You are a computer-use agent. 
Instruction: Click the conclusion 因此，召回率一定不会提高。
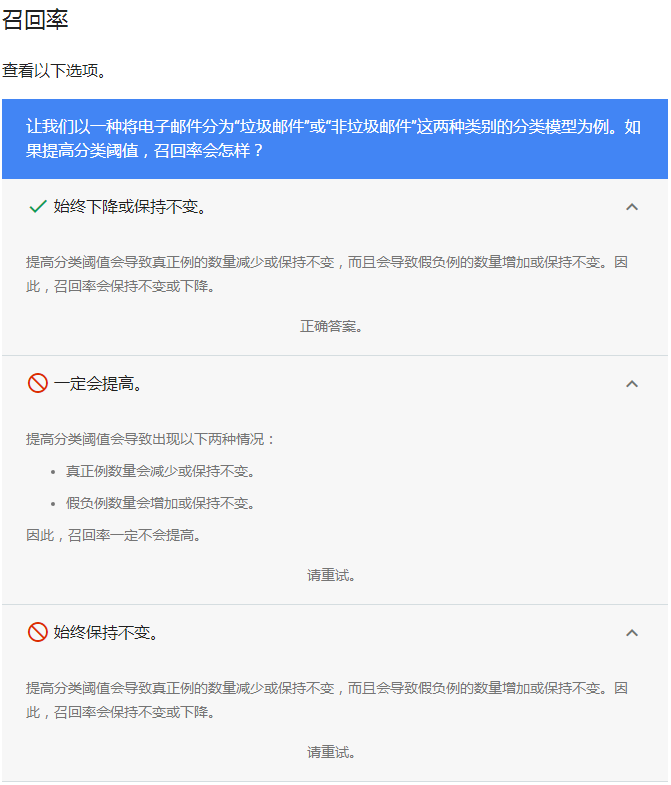(x=113, y=535)
